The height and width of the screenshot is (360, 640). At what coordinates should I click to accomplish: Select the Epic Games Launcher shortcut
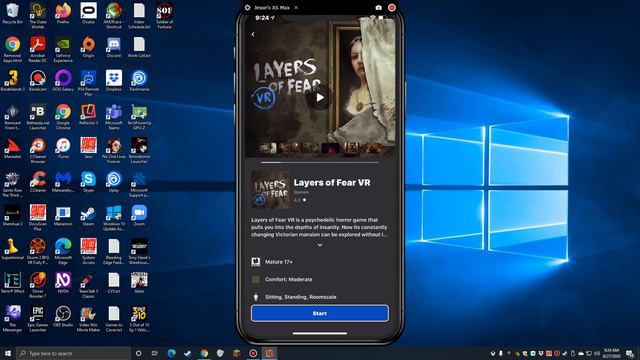38,319
